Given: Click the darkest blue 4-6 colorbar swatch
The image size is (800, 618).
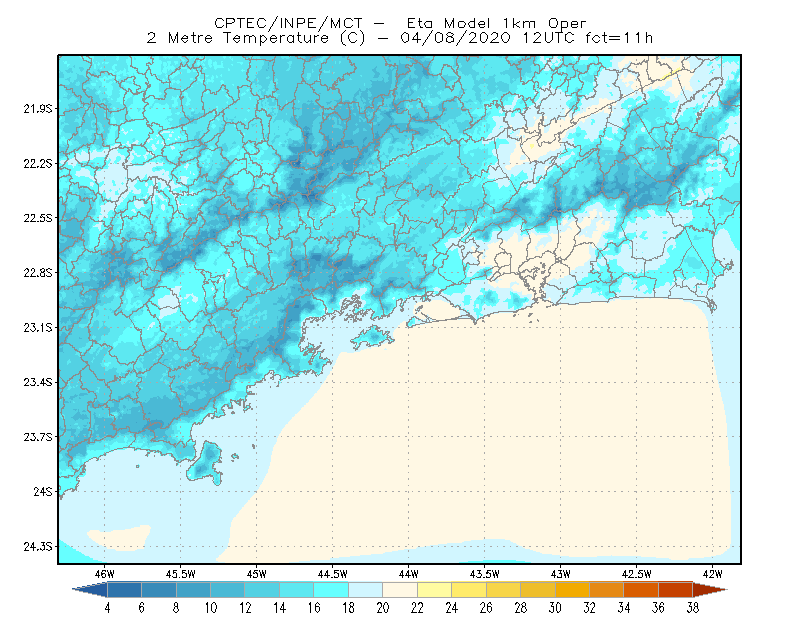Looking at the screenshot, I should coord(124,590).
